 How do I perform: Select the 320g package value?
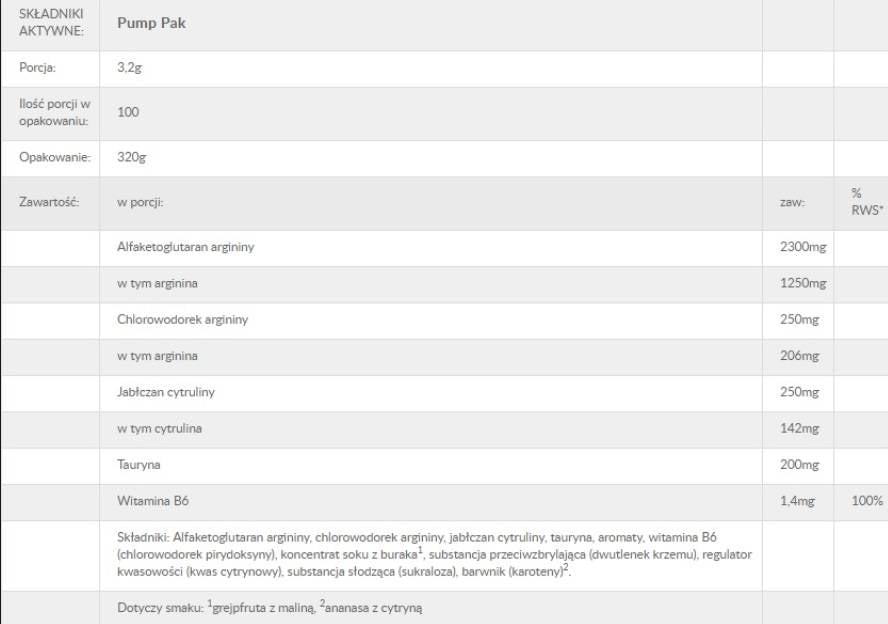tap(133, 157)
